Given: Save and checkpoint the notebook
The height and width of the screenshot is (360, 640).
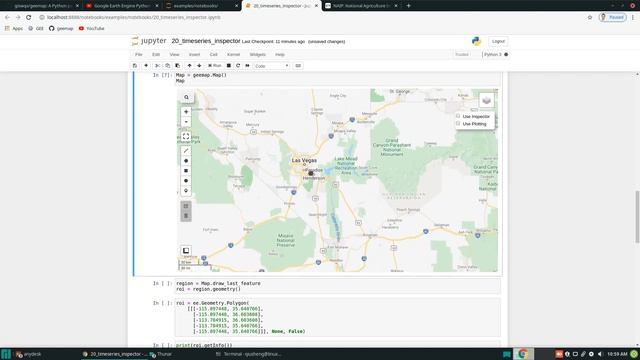Looking at the screenshot, I should pos(135,66).
